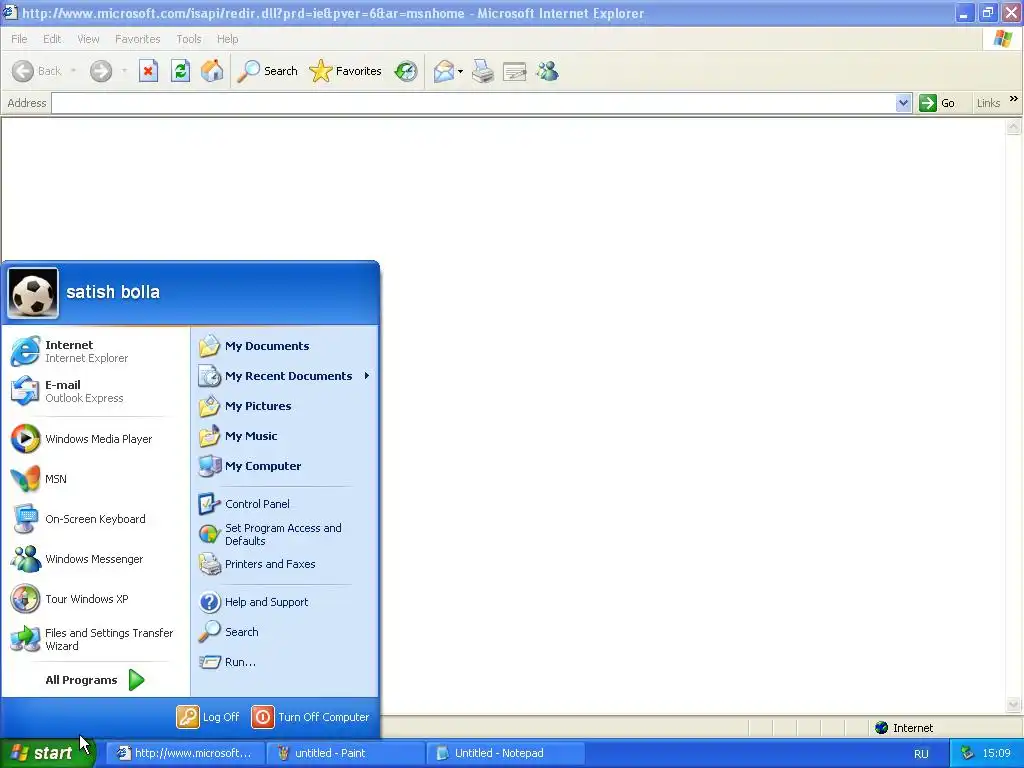Viewport: 1024px width, 768px height.
Task: Open the Back history dropdown arrow
Action: [x=73, y=71]
